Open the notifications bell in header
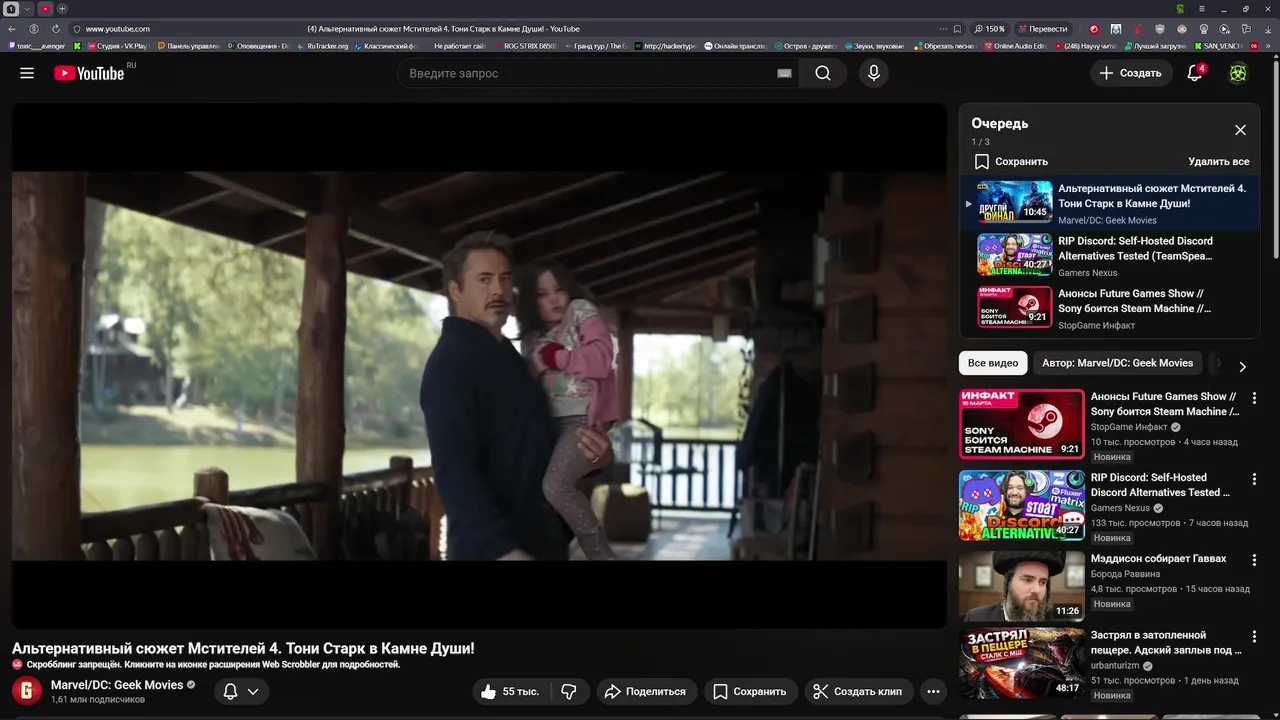This screenshot has height=720, width=1280. 1195,73
